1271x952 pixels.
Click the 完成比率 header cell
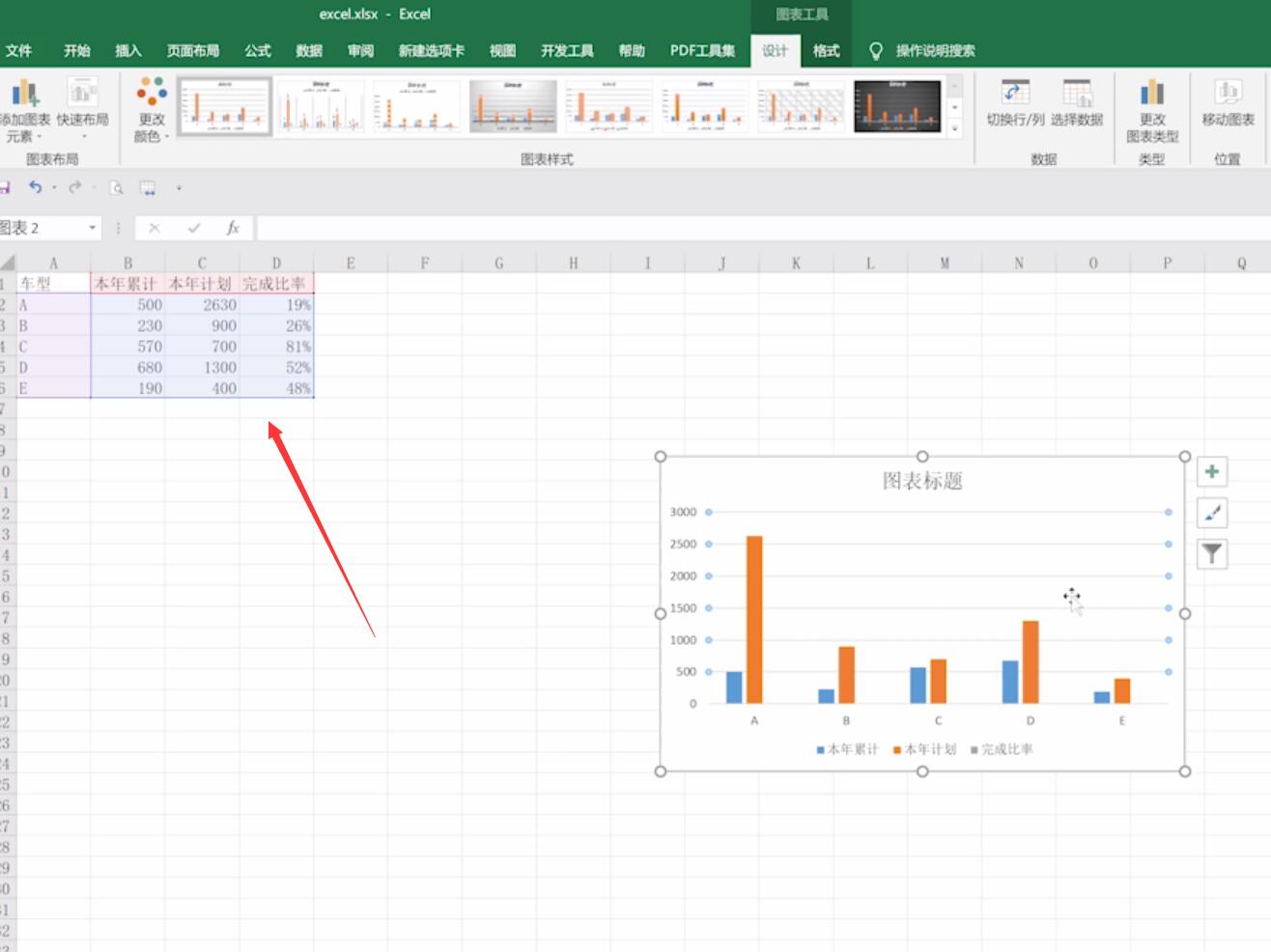(276, 284)
